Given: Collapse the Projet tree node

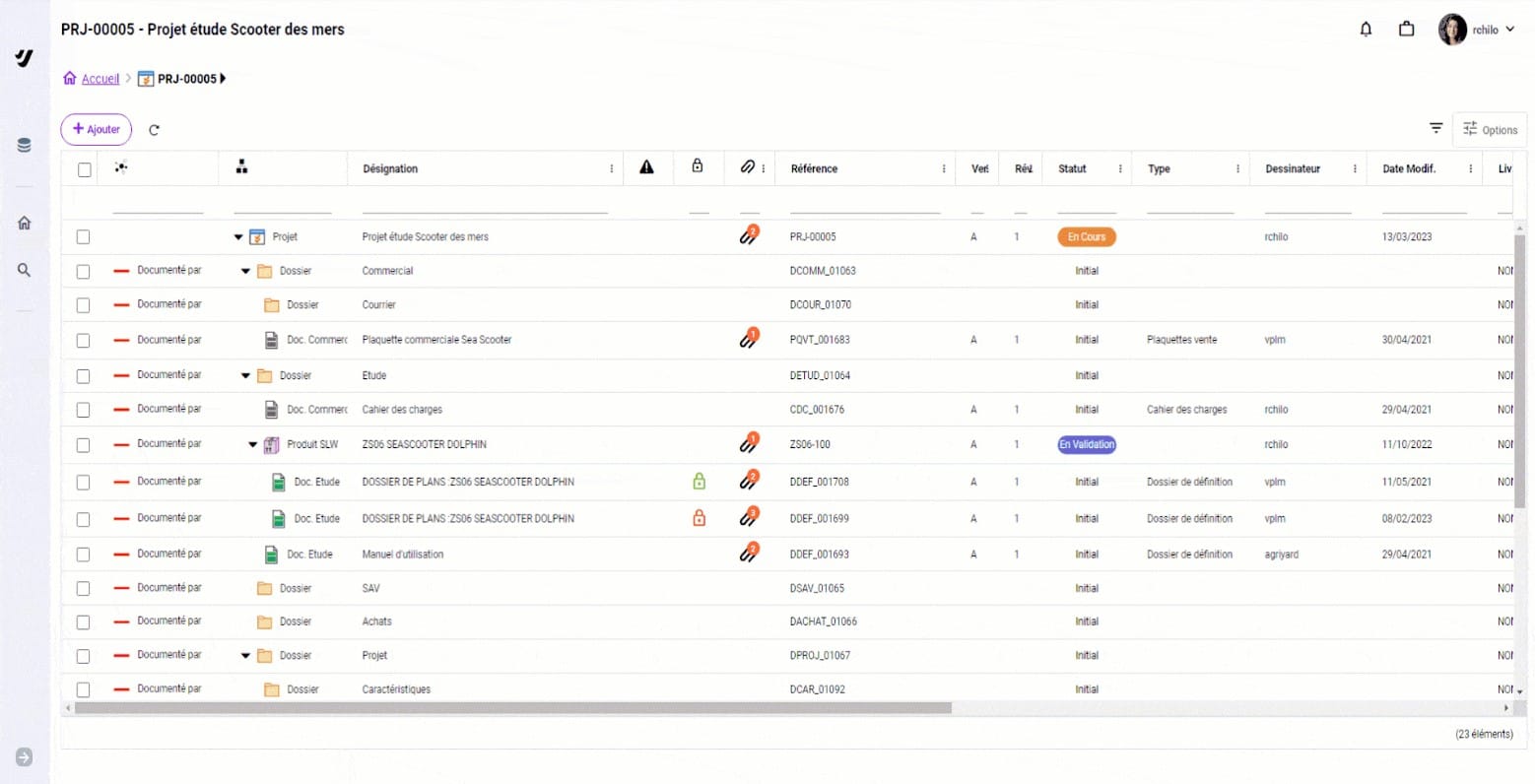Looking at the screenshot, I should pos(238,236).
